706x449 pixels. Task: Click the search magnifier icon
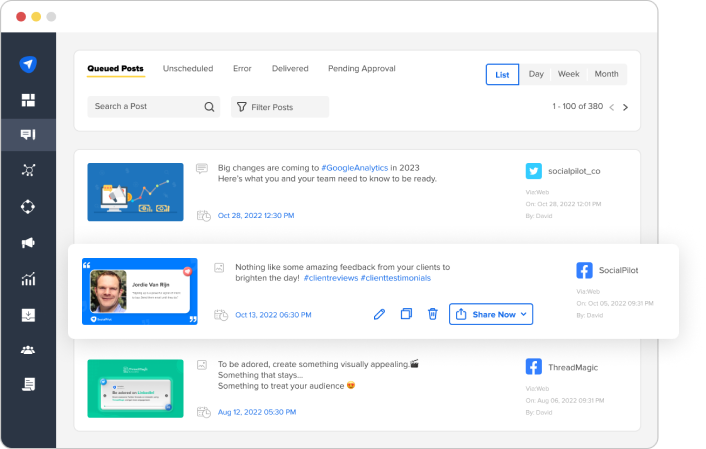[209, 107]
